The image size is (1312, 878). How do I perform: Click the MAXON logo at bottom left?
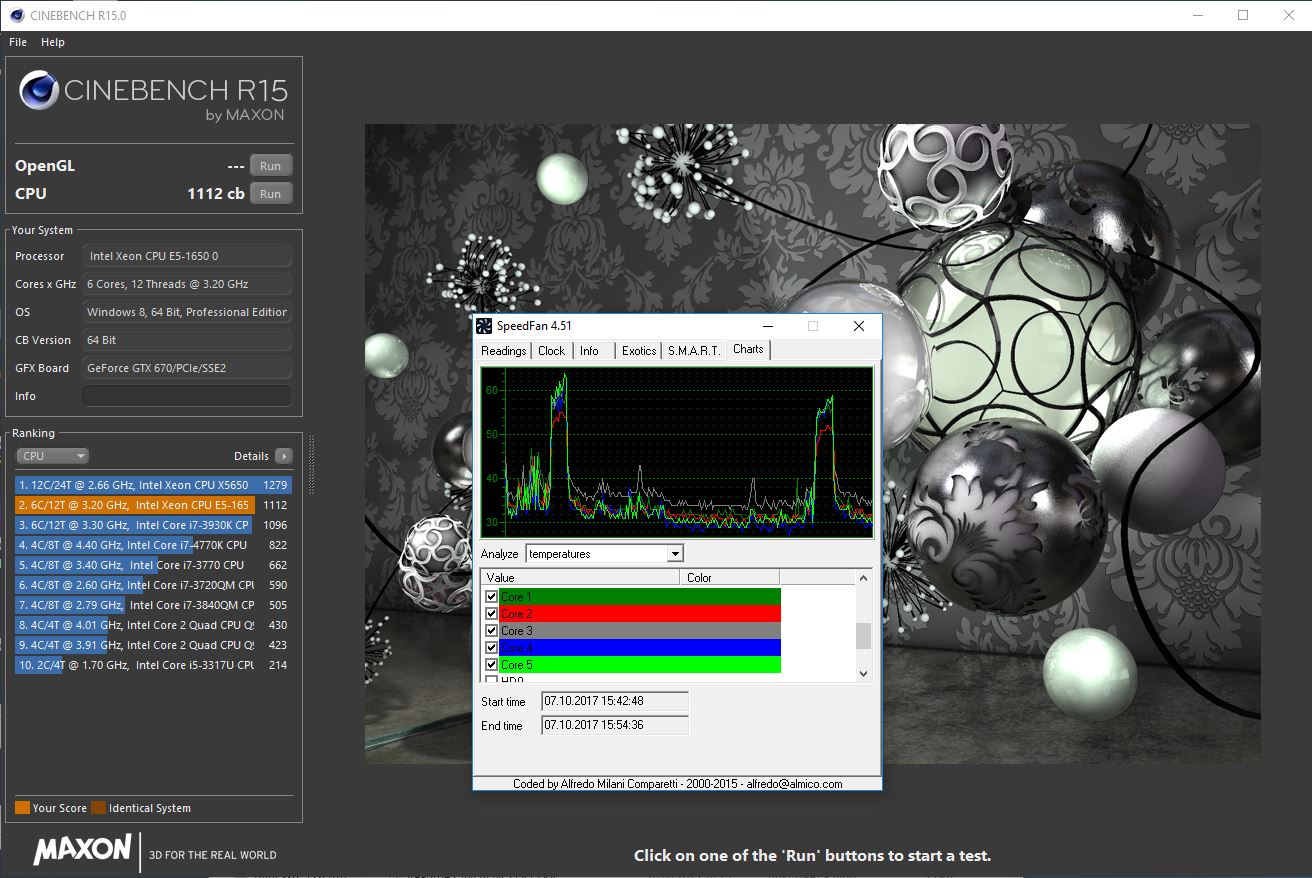pyautogui.click(x=82, y=850)
